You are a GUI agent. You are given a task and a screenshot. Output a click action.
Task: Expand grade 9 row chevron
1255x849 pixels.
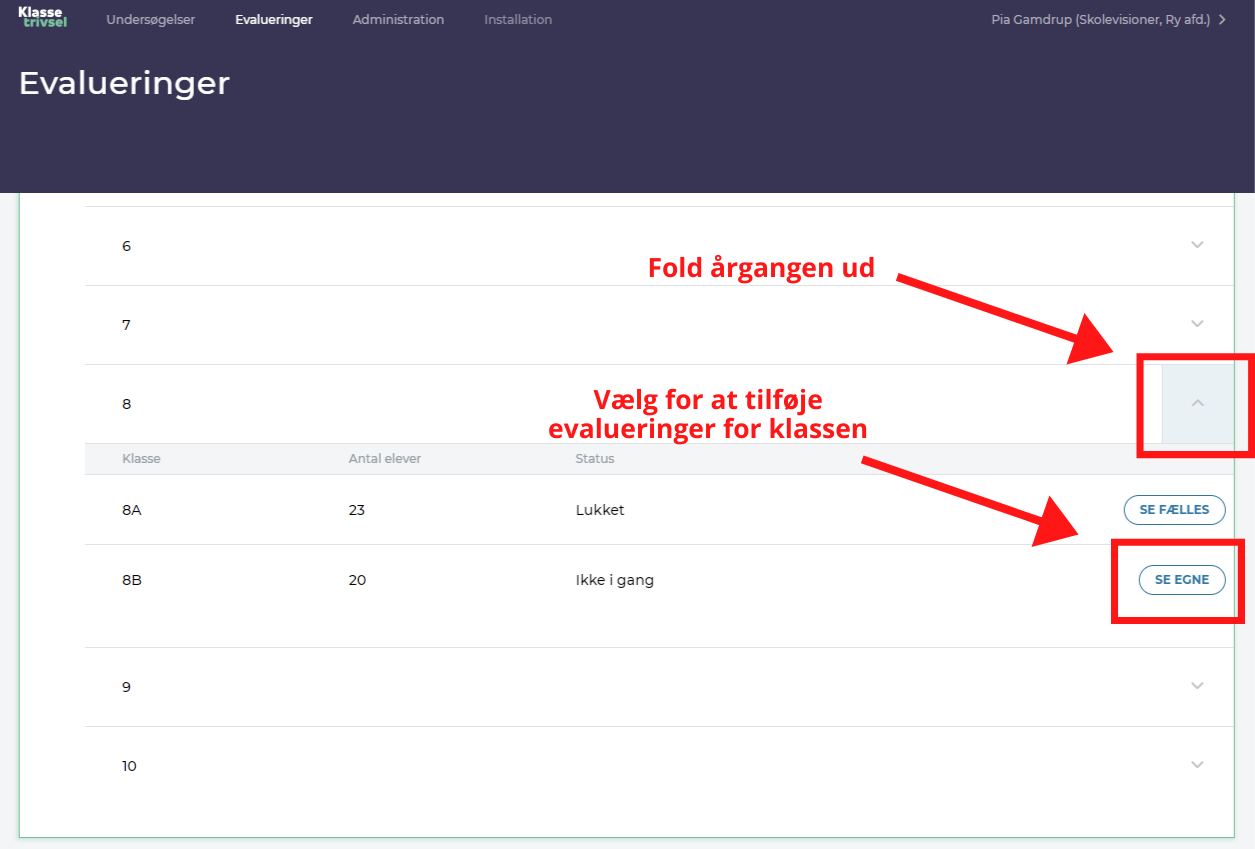click(x=1197, y=685)
